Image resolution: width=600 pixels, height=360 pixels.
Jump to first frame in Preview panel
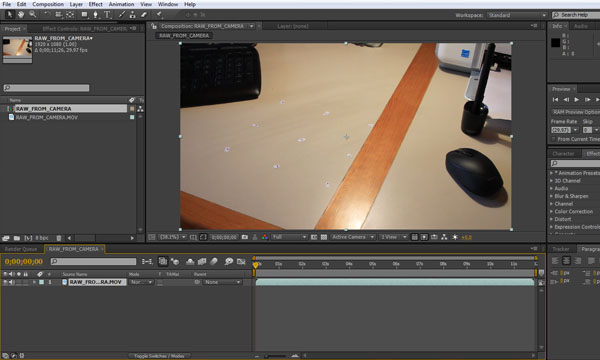pyautogui.click(x=555, y=99)
